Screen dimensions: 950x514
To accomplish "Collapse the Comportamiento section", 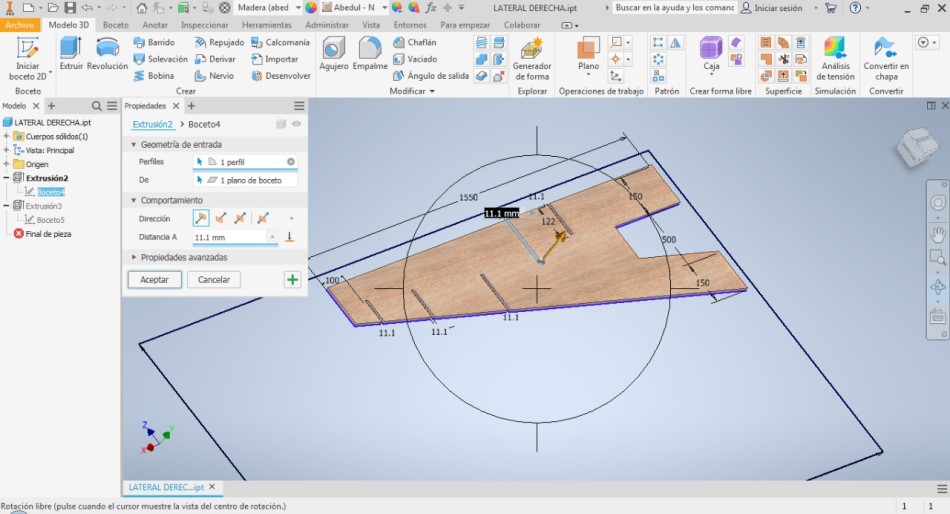I will click(134, 200).
